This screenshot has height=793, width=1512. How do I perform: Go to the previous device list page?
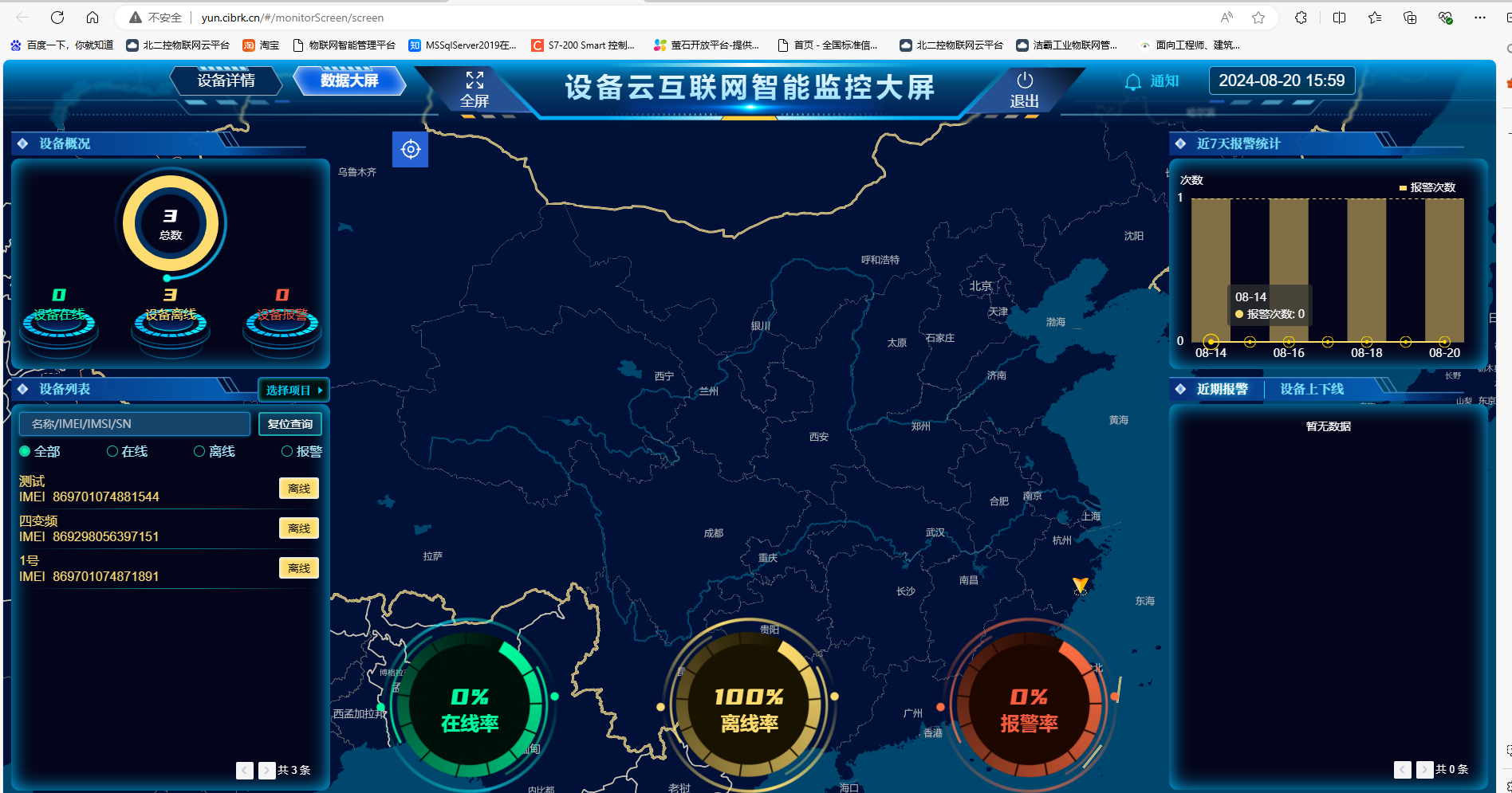245,770
